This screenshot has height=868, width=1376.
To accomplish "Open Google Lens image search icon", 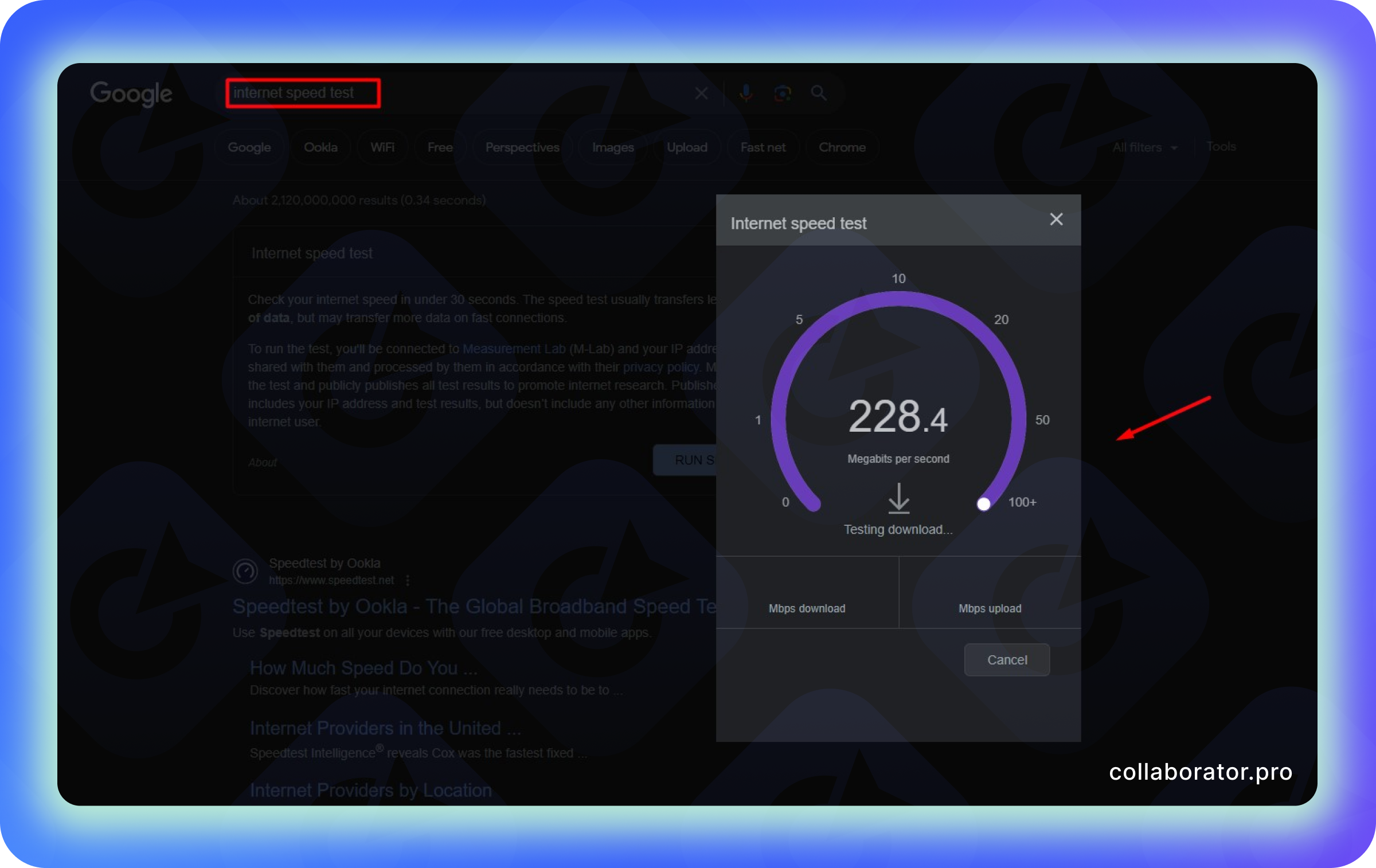I will [782, 93].
